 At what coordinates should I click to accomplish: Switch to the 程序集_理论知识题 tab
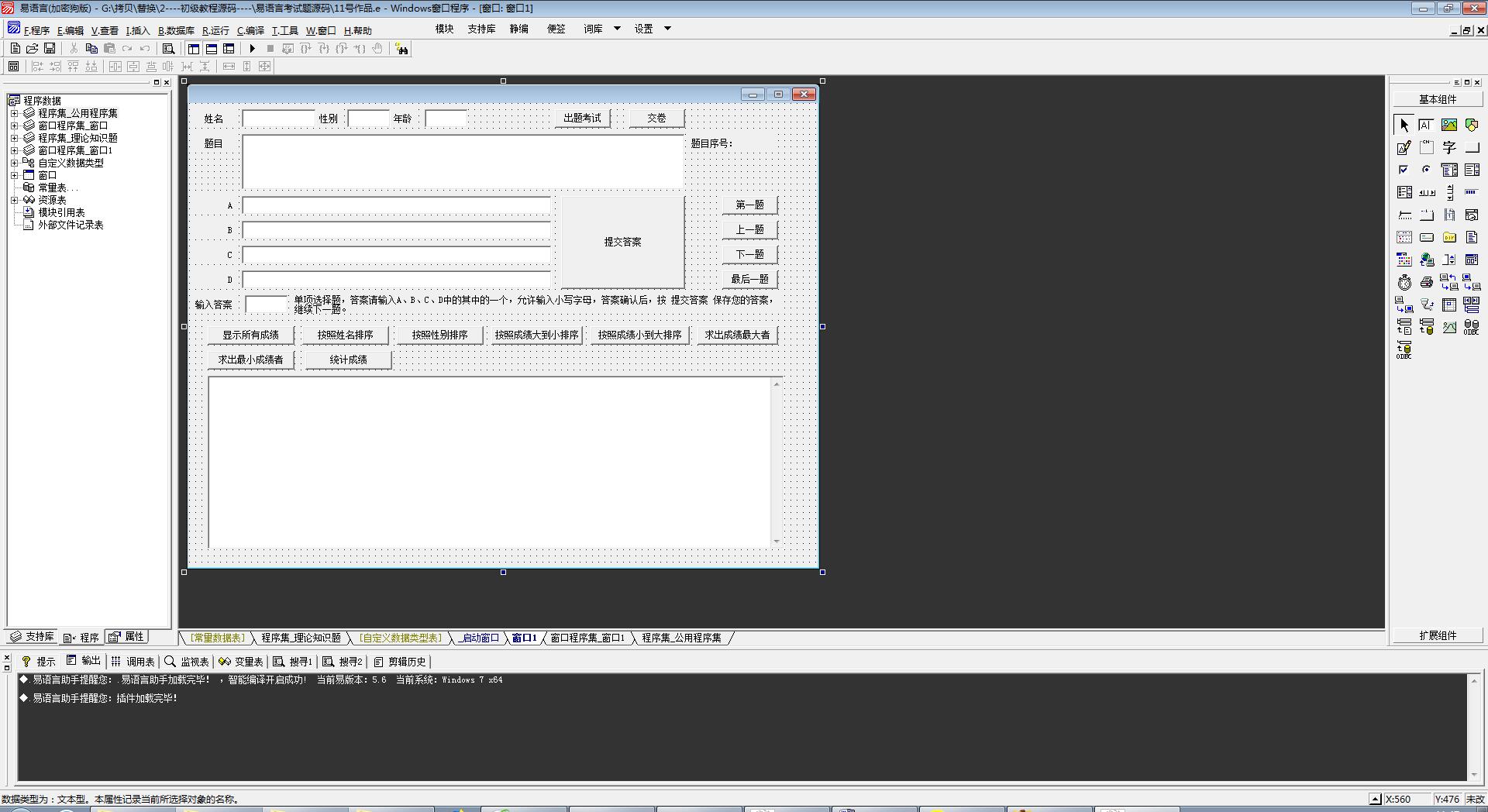tap(301, 638)
